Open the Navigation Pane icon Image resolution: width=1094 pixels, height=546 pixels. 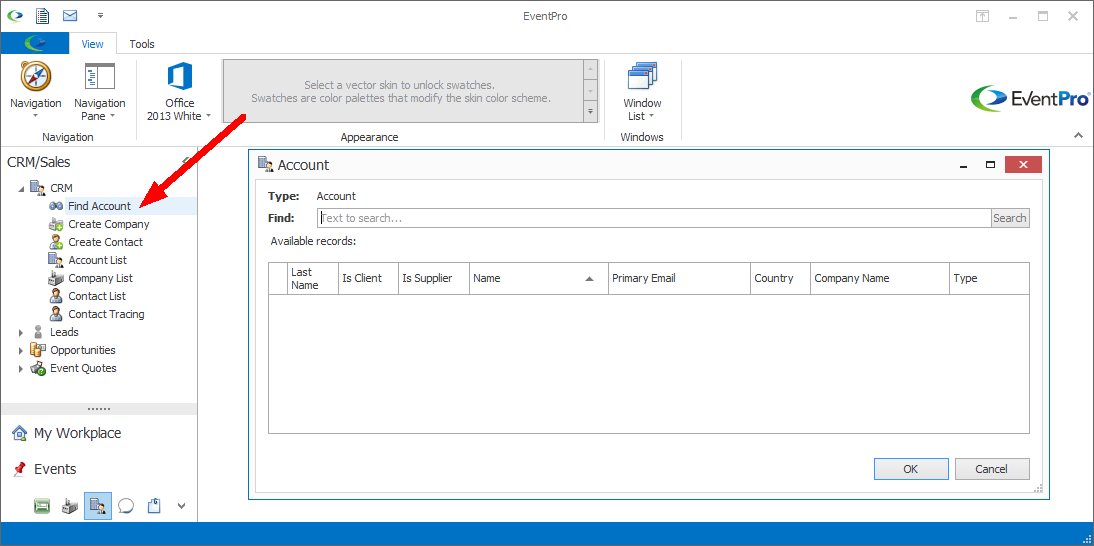[x=100, y=76]
